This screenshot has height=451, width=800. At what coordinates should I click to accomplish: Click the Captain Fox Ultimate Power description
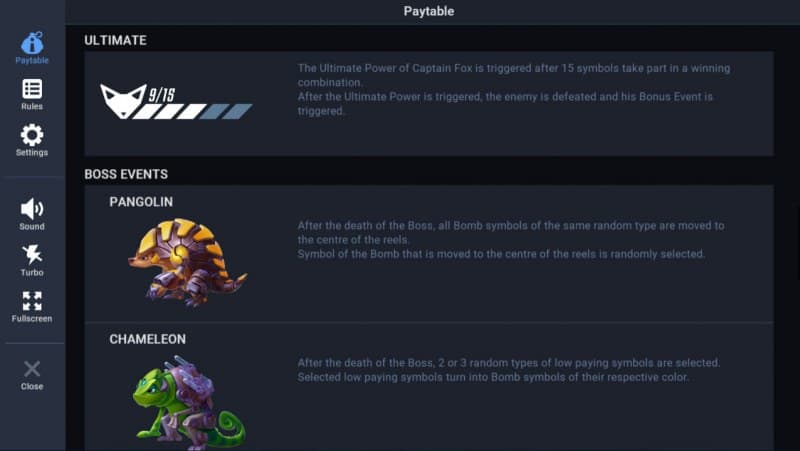pos(514,89)
